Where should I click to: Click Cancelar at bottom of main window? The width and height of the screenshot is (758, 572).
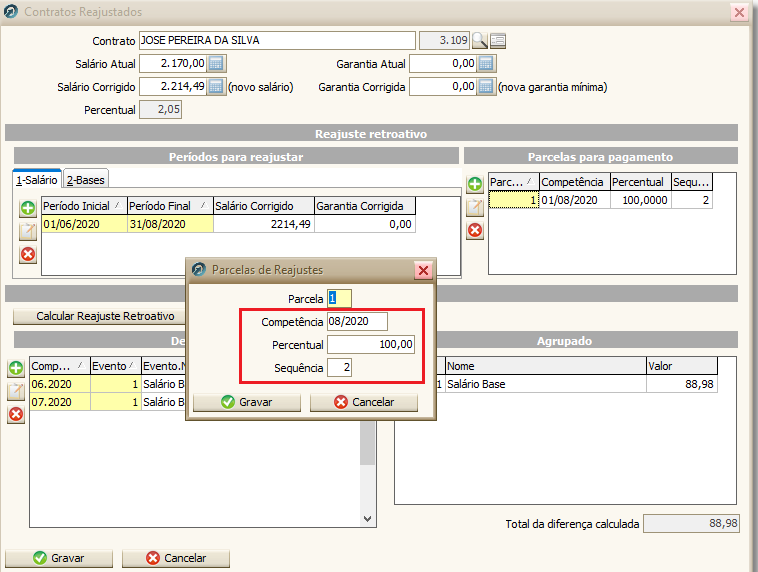tap(175, 558)
